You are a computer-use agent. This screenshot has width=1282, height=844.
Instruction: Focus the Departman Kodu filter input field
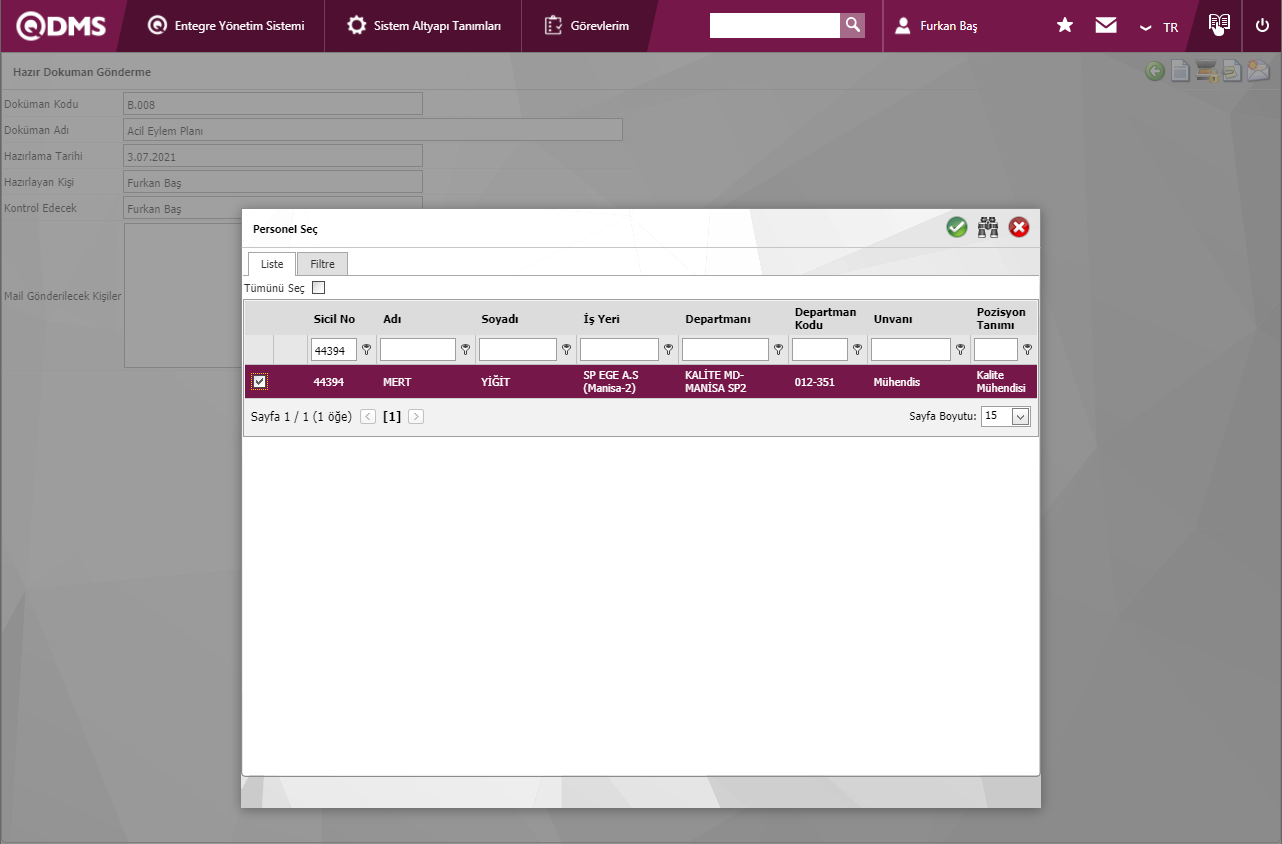click(x=820, y=350)
